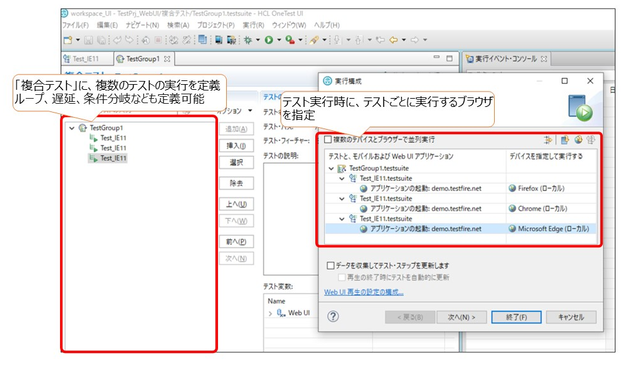This screenshot has height=372, width=630.
Task: Click the 終了(F) button in dialog
Action: click(x=516, y=317)
